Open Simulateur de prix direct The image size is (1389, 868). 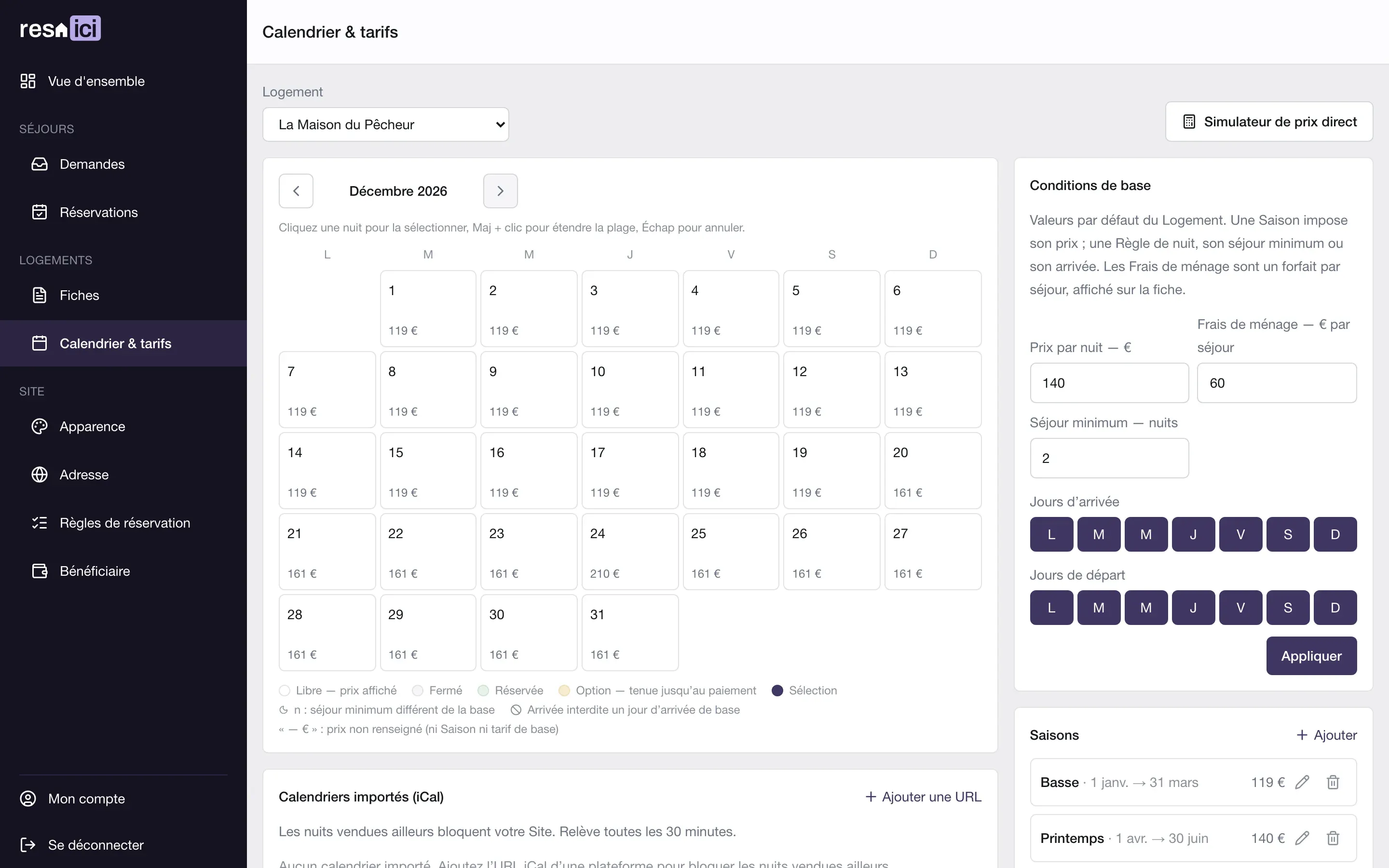[x=1269, y=122]
